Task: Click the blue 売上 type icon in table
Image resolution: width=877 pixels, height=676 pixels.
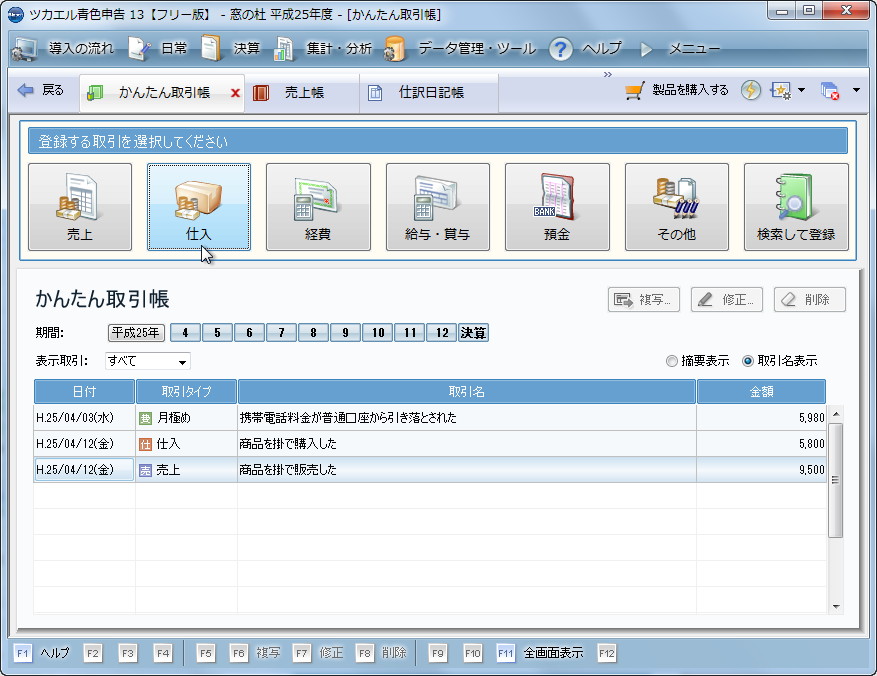Action: [145, 470]
